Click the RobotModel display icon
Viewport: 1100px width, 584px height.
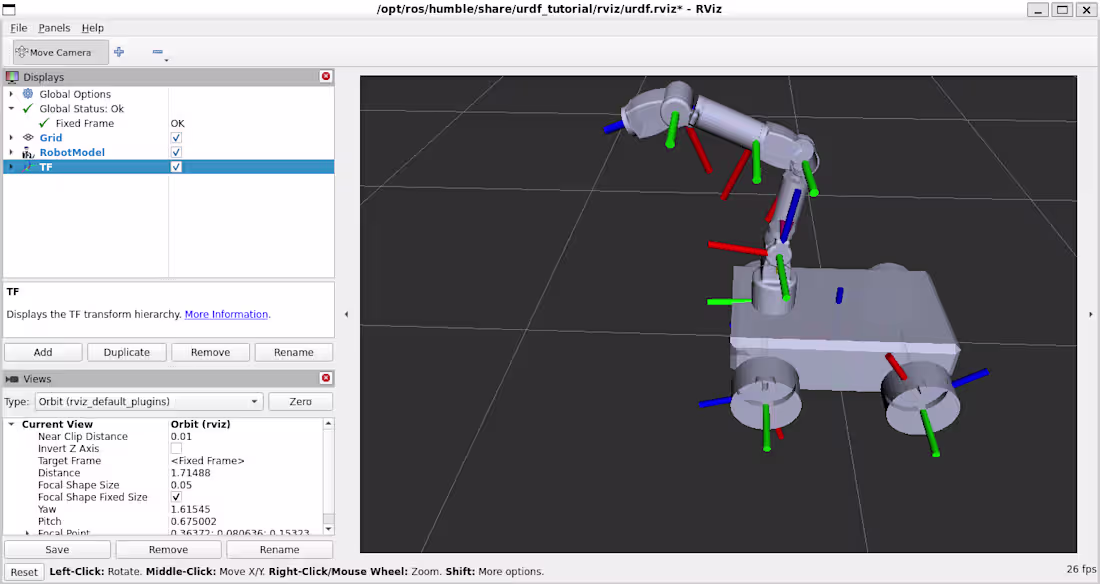28,152
